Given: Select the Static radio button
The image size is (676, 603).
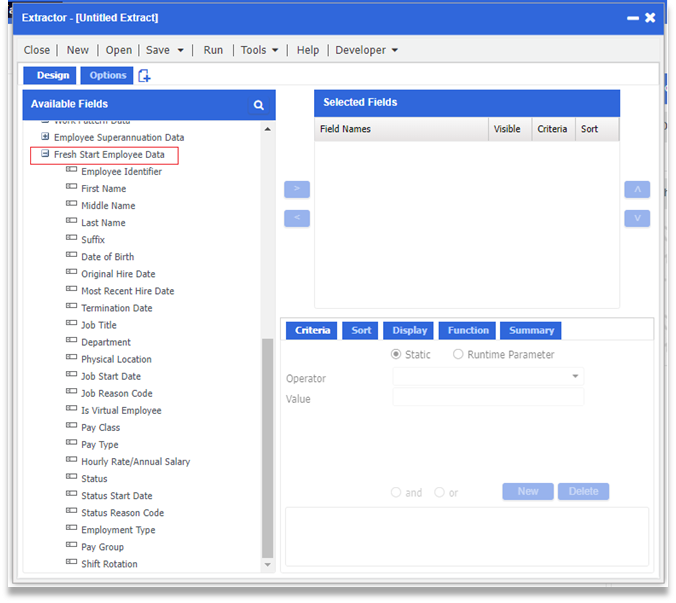Looking at the screenshot, I should [396, 354].
